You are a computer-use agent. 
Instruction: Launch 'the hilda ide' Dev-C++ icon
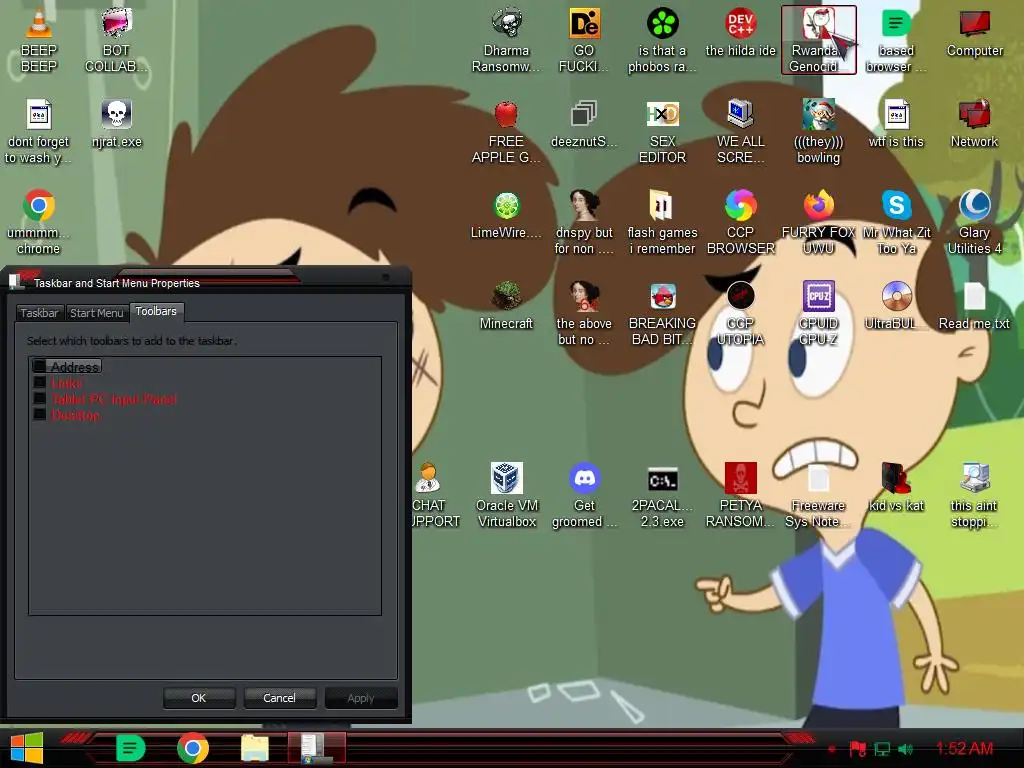tap(741, 33)
